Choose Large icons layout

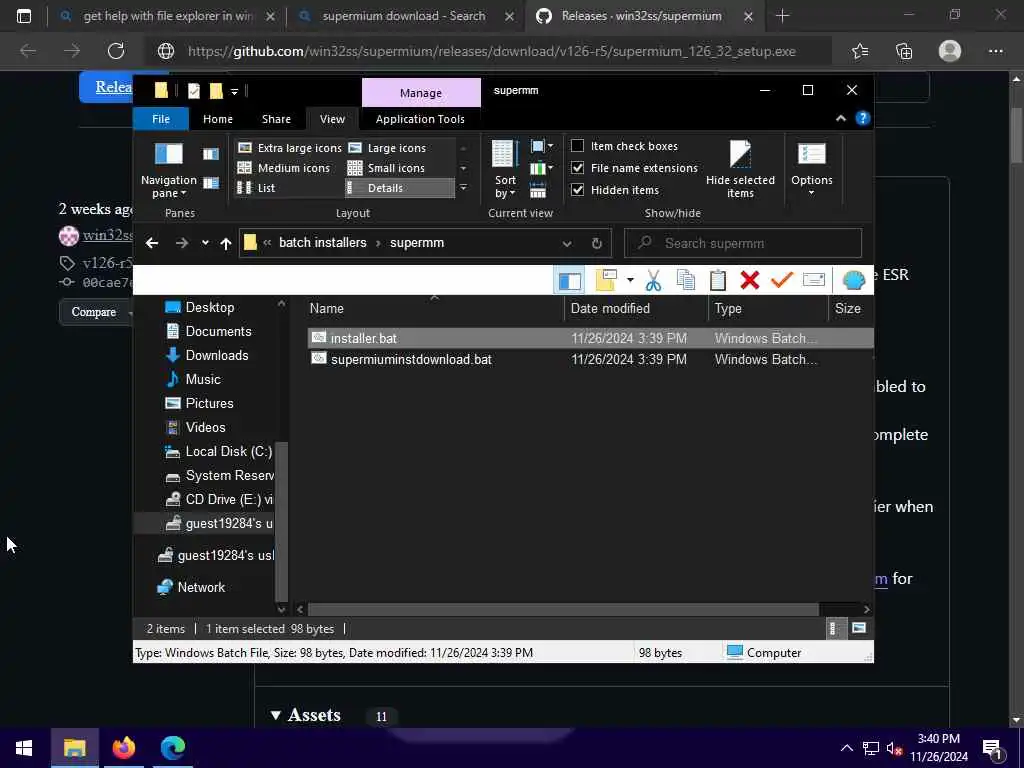(387, 148)
